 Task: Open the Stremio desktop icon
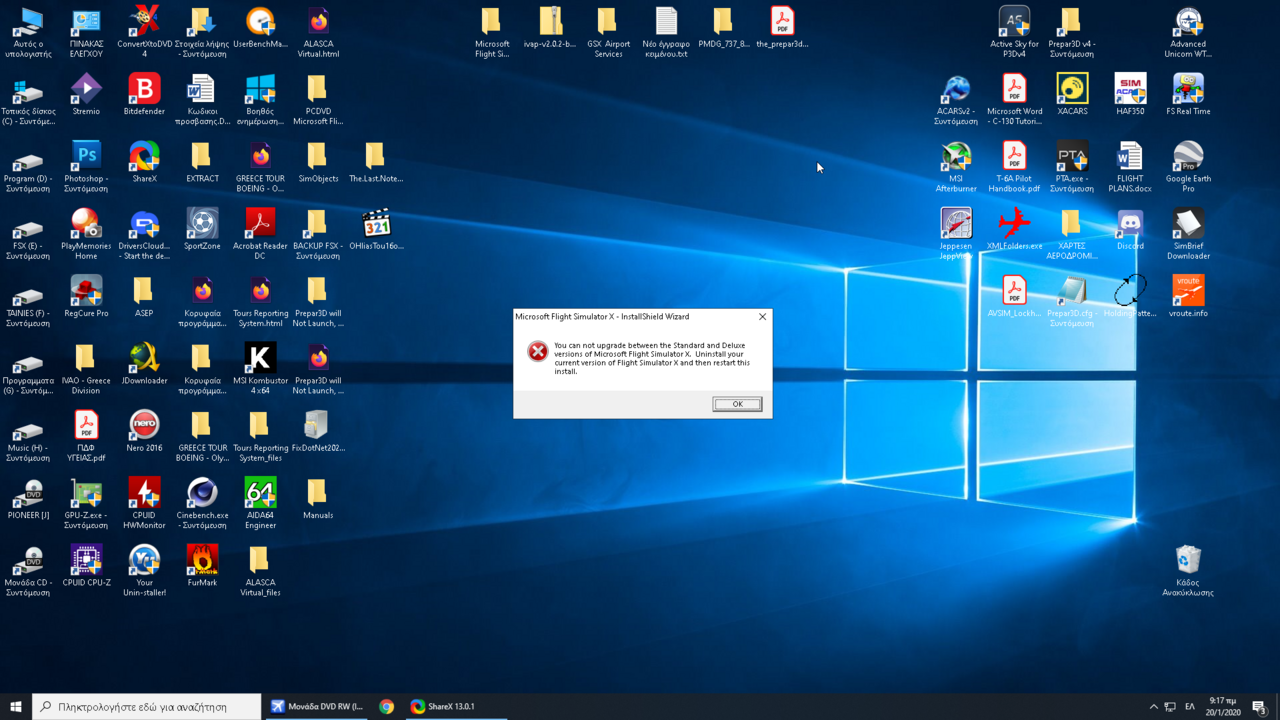pyautogui.click(x=86, y=94)
